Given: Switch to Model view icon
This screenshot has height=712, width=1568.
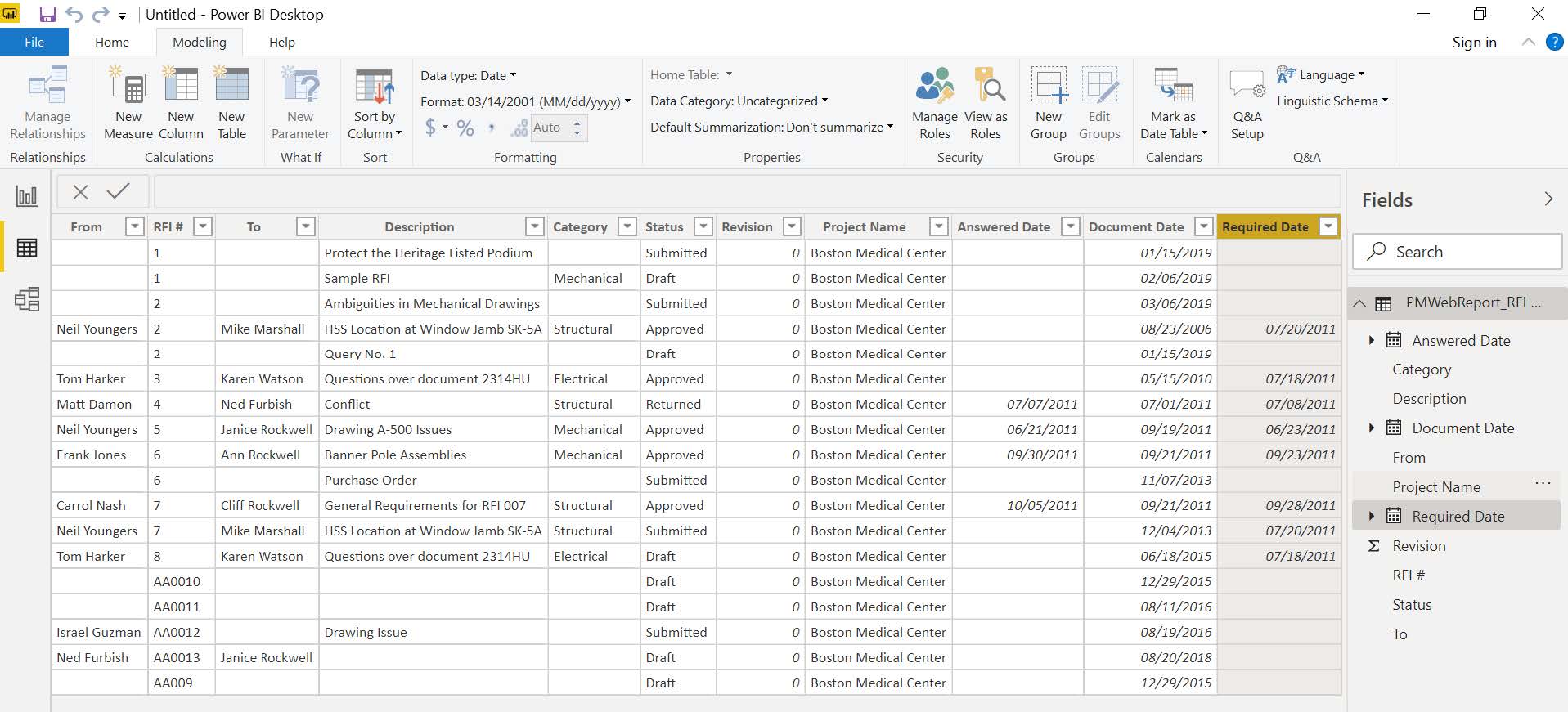Looking at the screenshot, I should (26, 299).
